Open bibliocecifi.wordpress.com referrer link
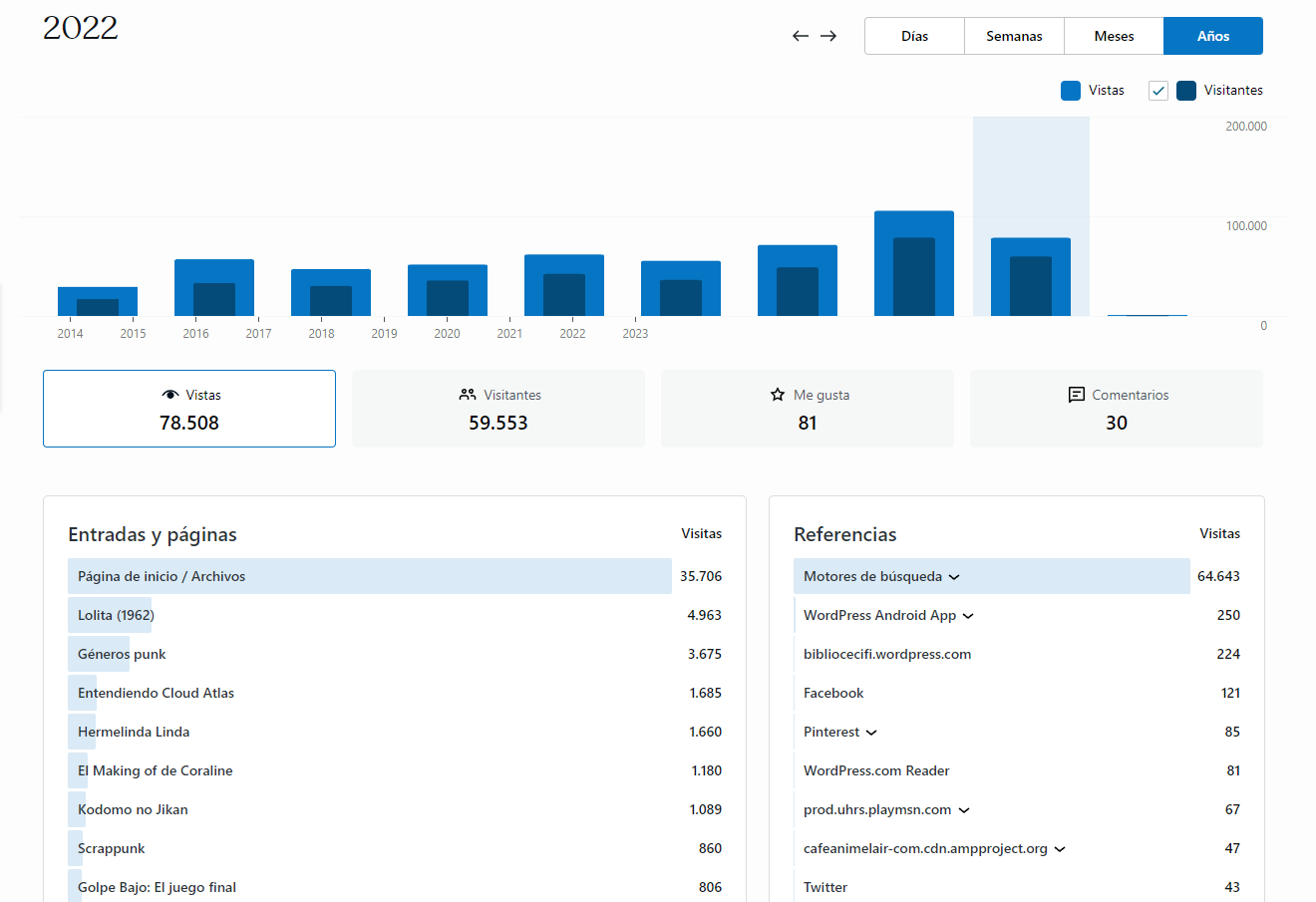The image size is (1316, 902). coord(887,654)
